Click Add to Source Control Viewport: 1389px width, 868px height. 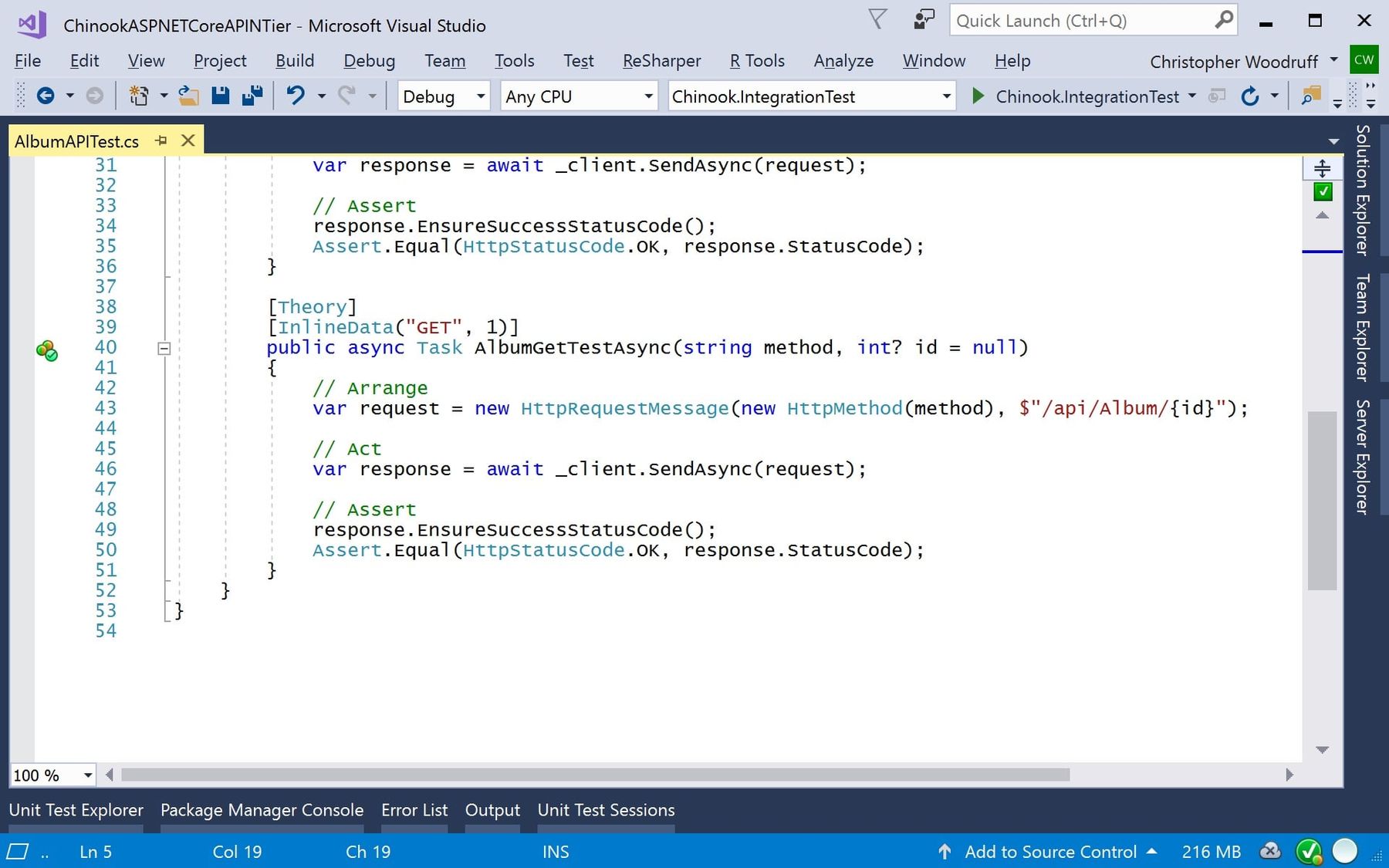click(x=1049, y=852)
